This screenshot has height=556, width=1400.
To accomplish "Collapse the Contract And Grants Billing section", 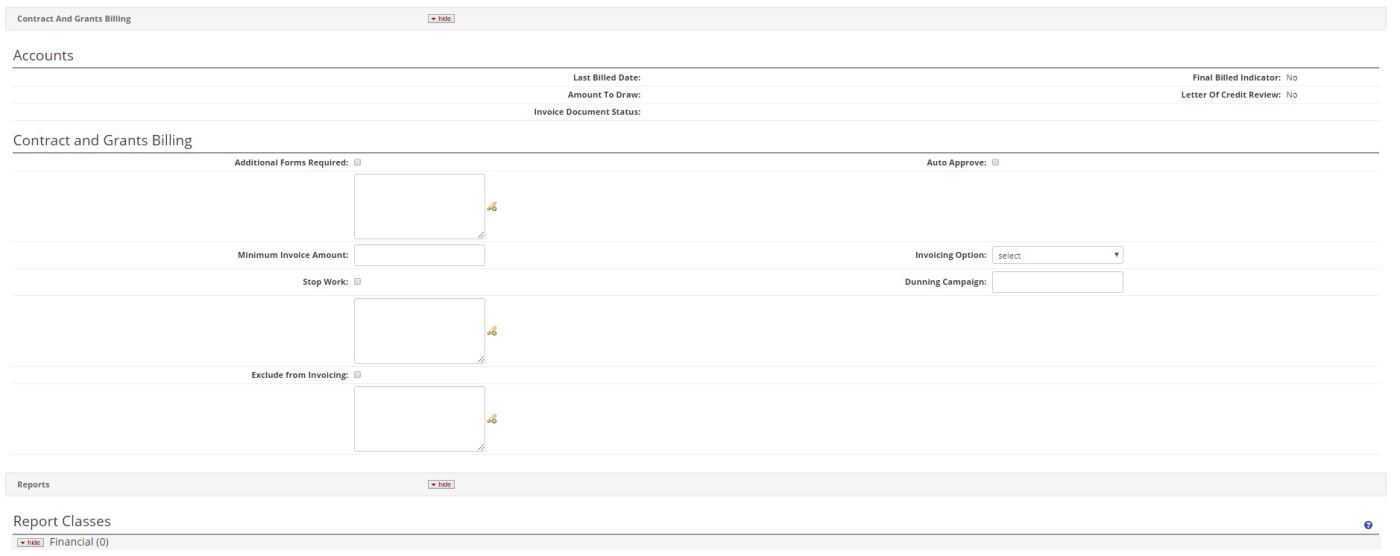I will click(x=441, y=18).
